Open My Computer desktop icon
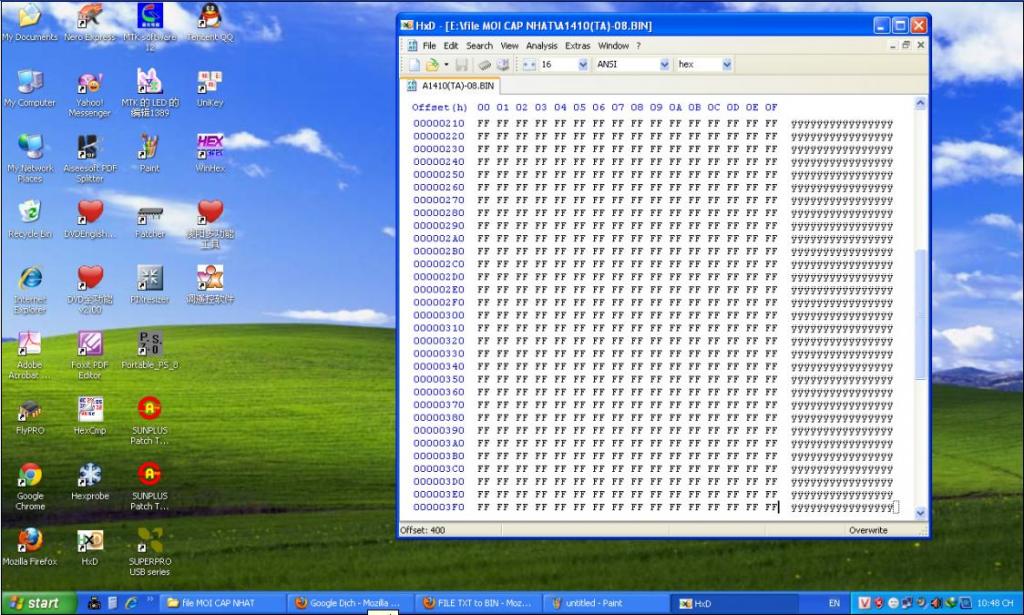The image size is (1024, 615). point(29,88)
